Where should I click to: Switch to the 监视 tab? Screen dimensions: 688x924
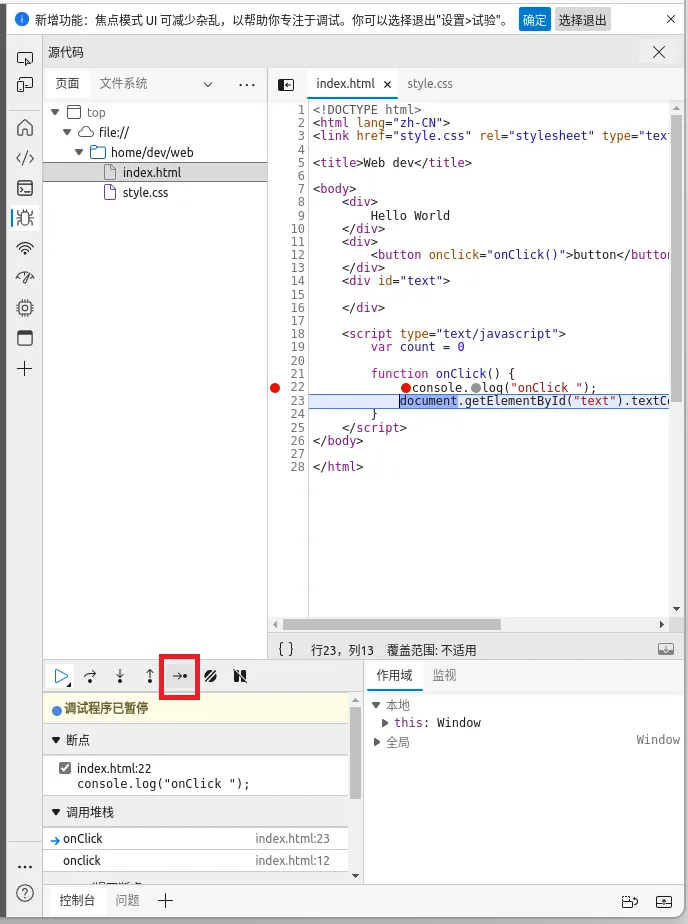coord(444,675)
